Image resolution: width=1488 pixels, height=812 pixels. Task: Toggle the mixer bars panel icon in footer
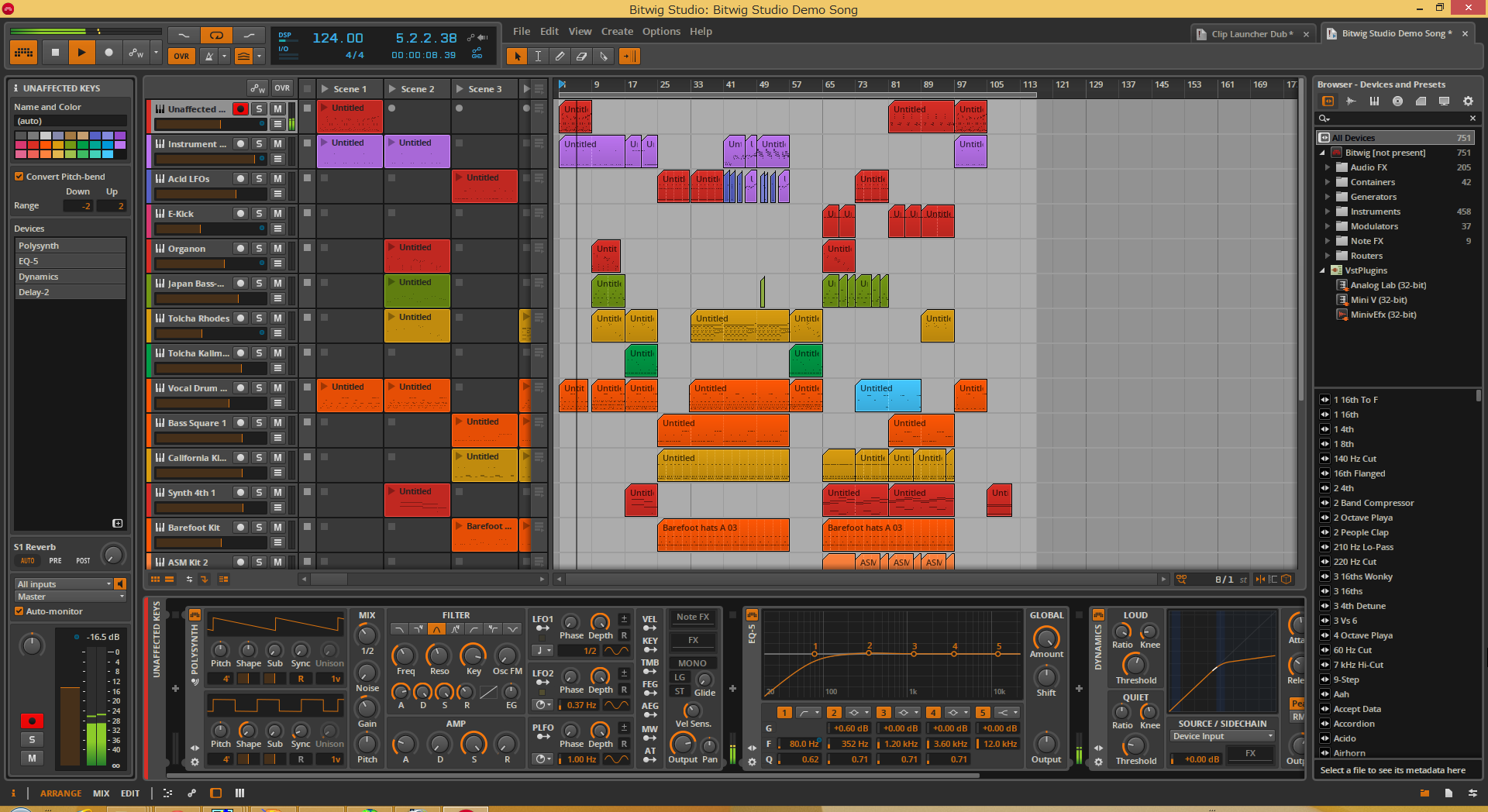(x=239, y=793)
